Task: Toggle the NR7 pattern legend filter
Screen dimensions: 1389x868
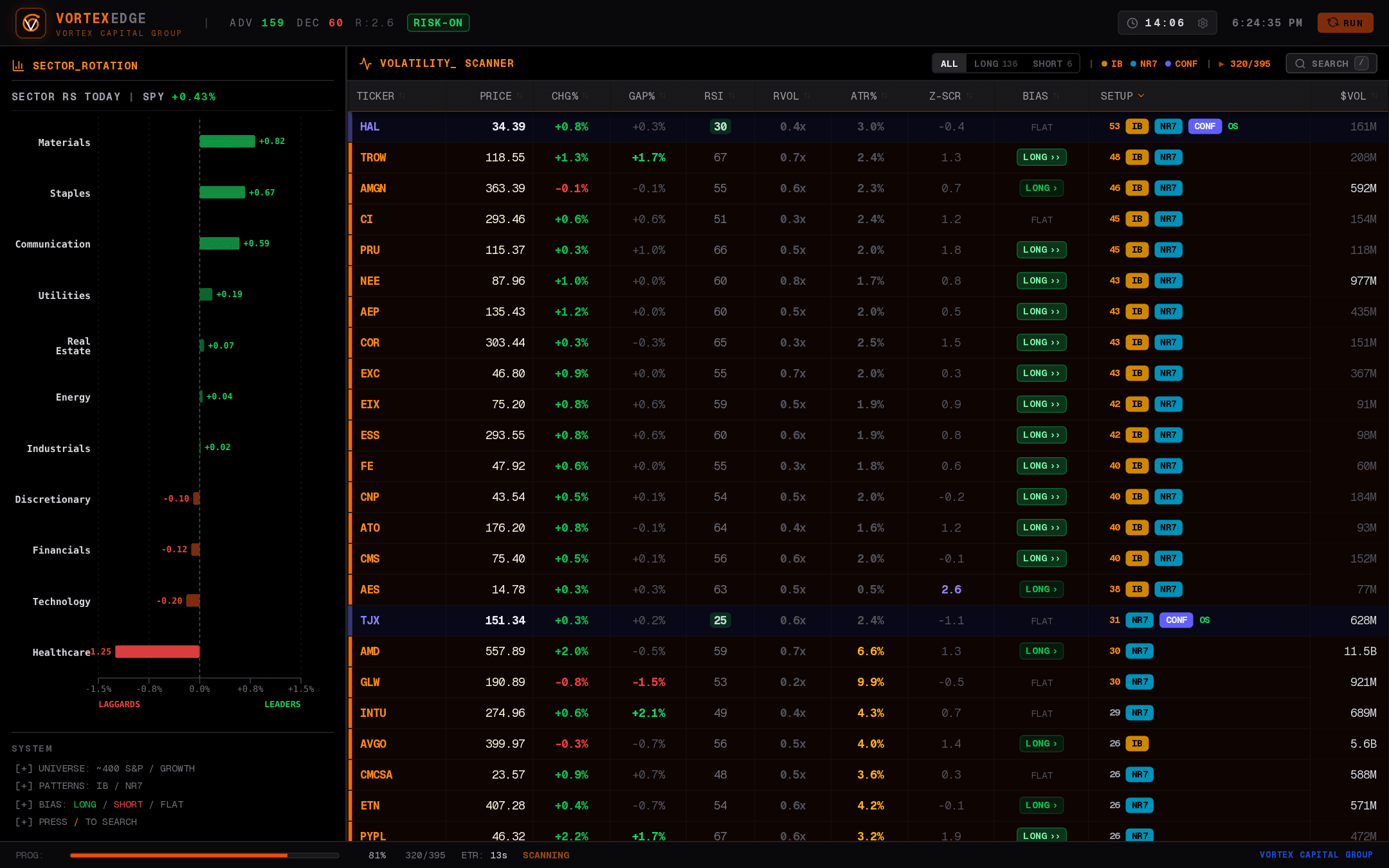Action: (x=1144, y=64)
